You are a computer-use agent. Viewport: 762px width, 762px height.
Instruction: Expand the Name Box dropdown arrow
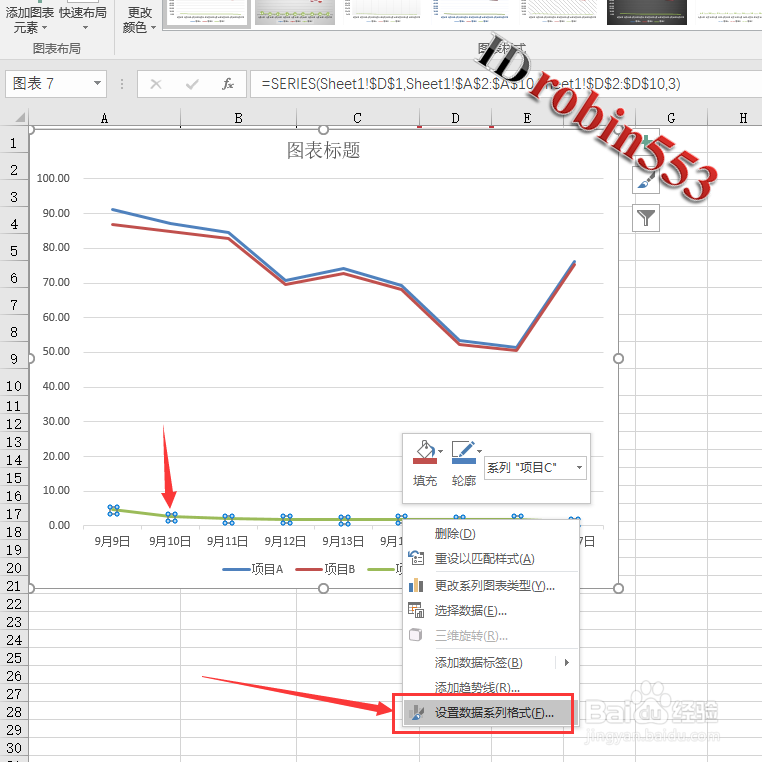pyautogui.click(x=98, y=84)
